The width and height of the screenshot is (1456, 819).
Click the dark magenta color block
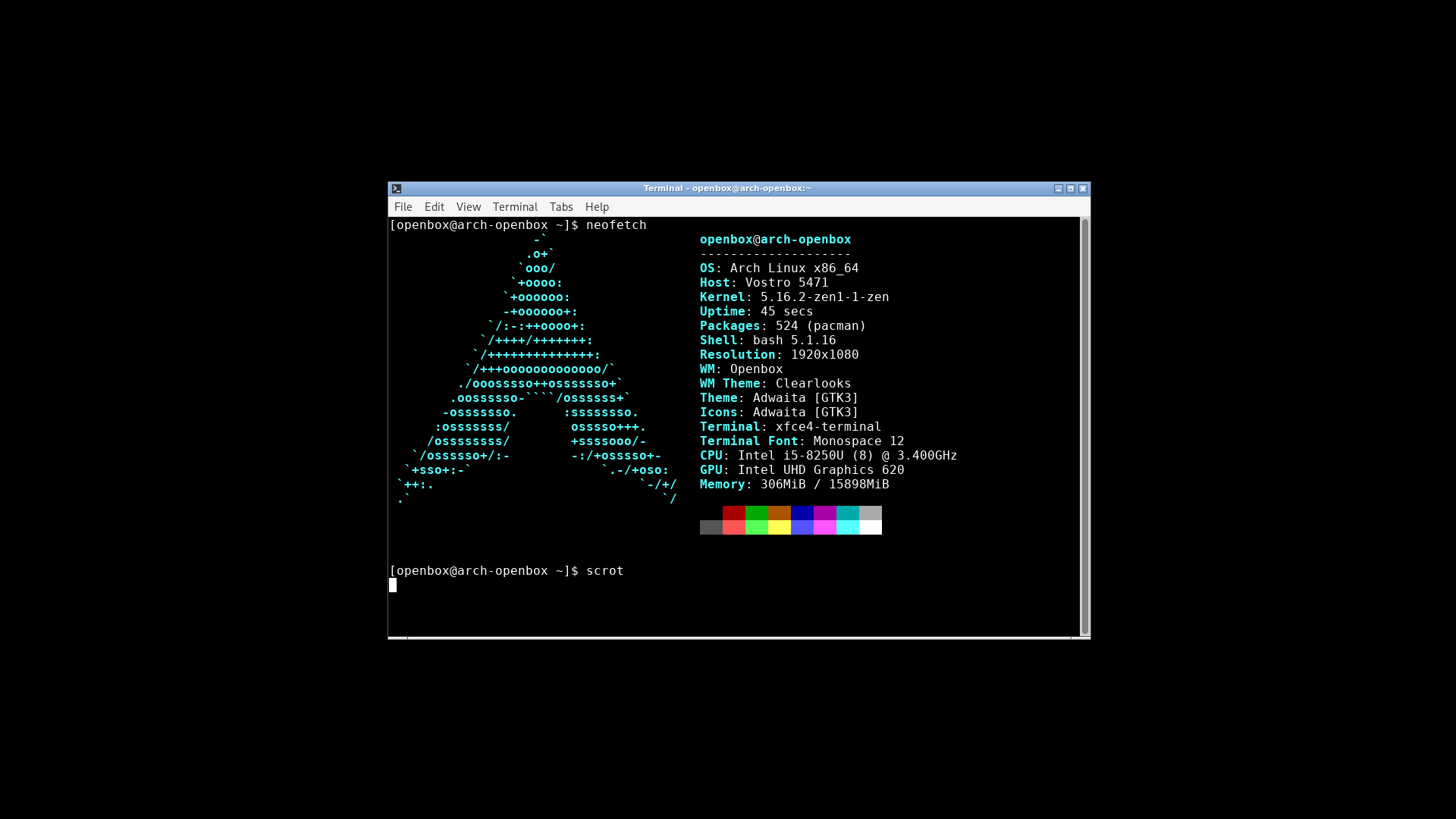pyautogui.click(x=825, y=513)
